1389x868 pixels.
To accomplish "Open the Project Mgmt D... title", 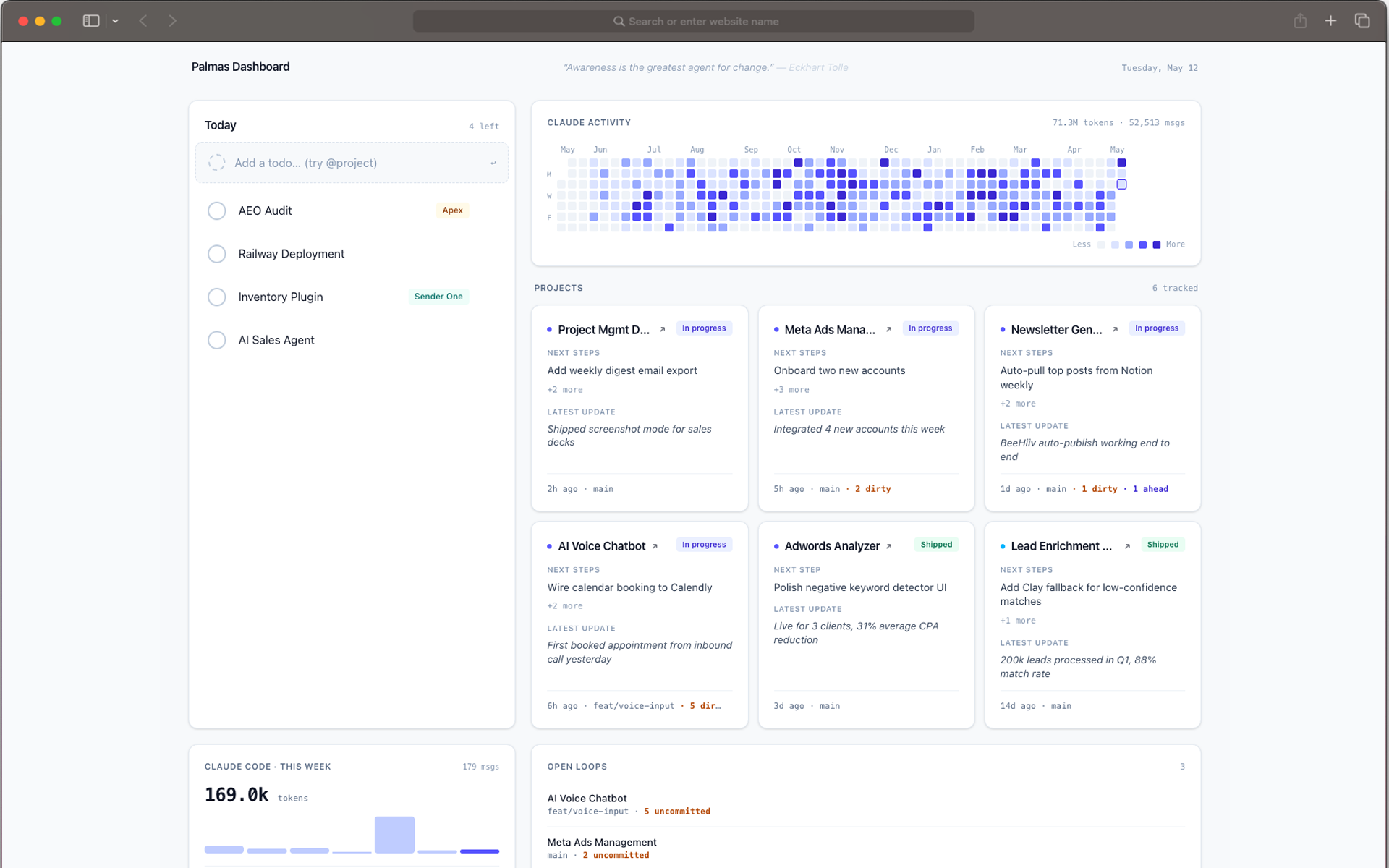I will click(x=603, y=330).
